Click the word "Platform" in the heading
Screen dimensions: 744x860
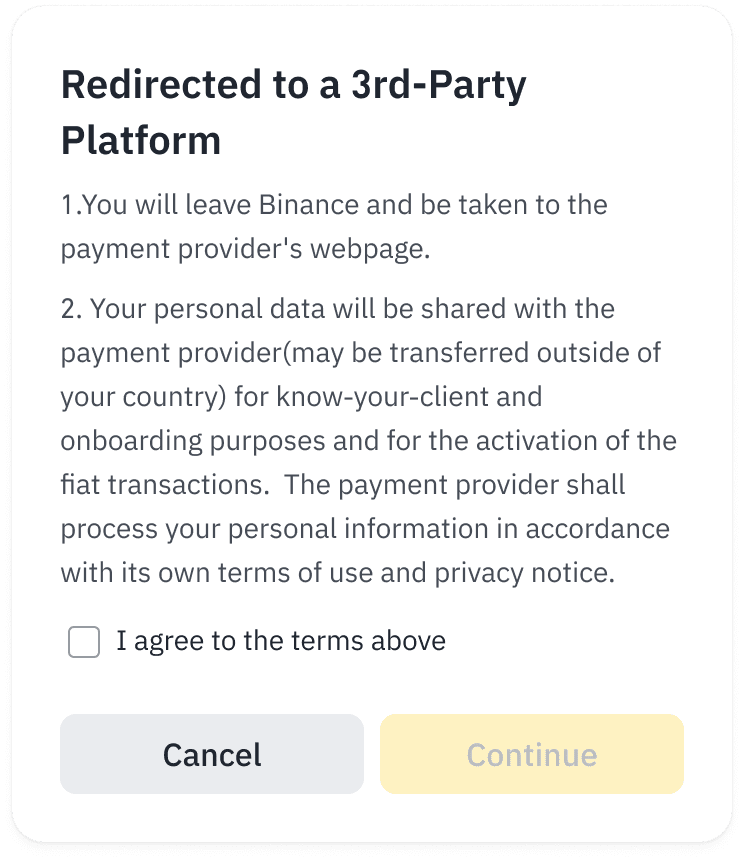click(x=141, y=141)
